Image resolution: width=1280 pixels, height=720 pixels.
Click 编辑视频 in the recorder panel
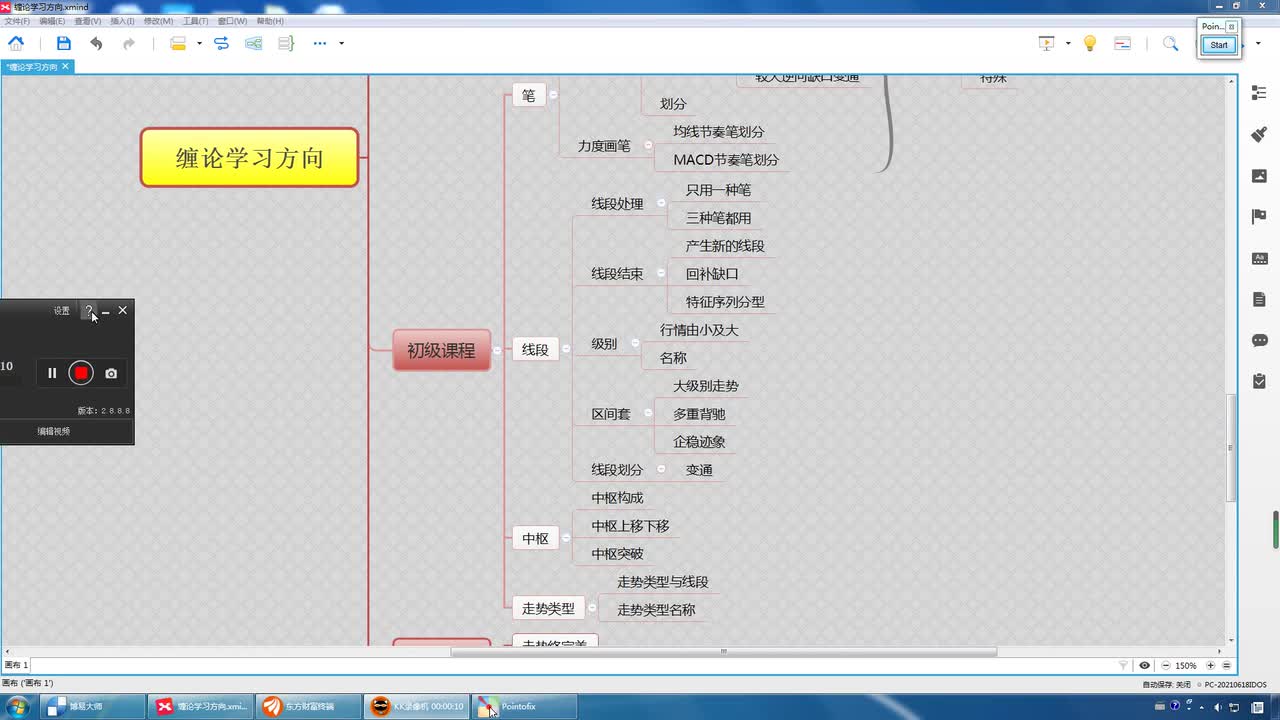[54, 431]
